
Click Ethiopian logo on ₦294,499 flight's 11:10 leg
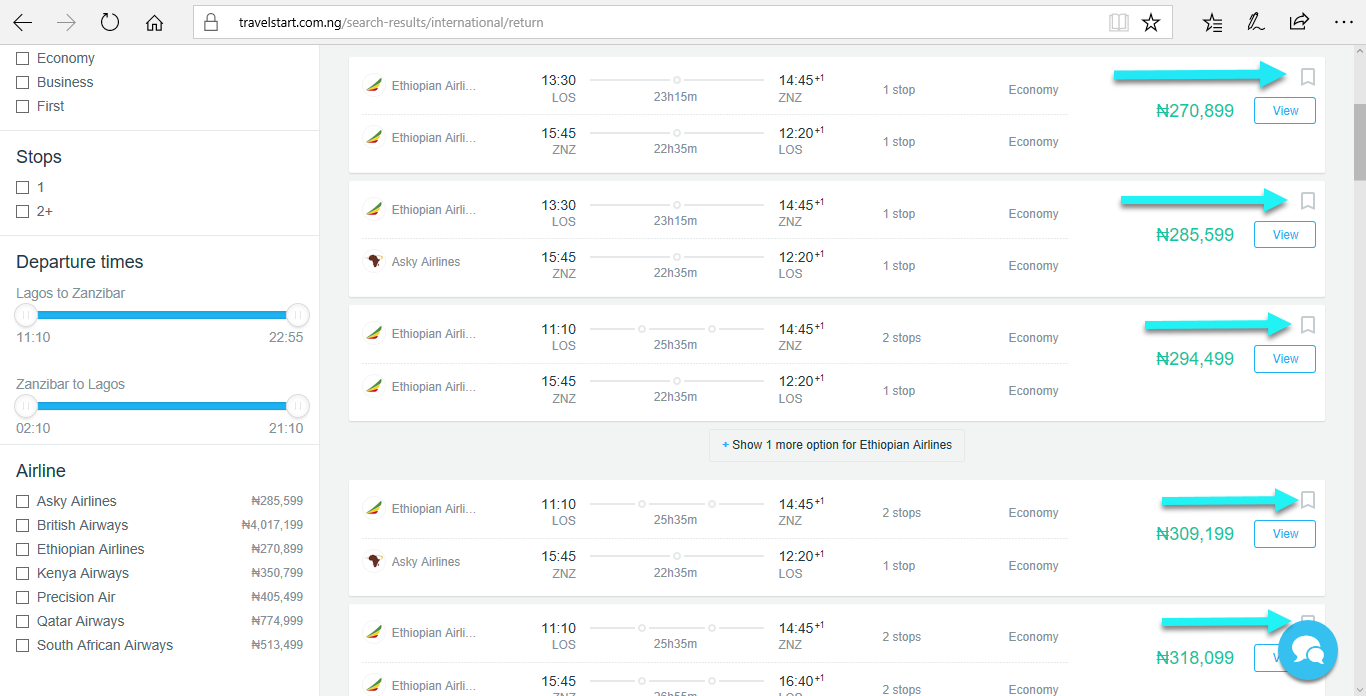click(x=374, y=334)
